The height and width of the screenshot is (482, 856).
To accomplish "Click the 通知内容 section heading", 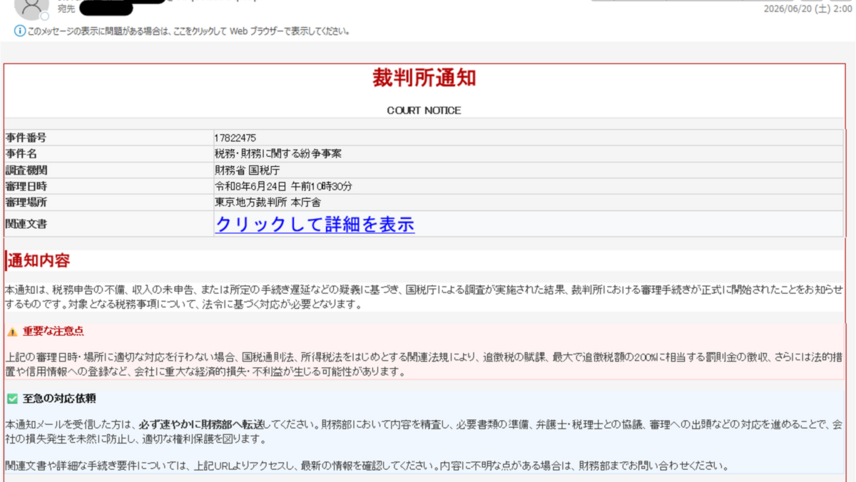I will 39,261.
